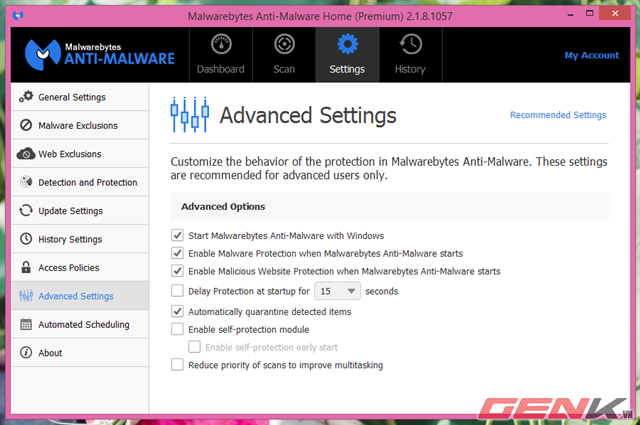The image size is (640, 425).
Task: Click the Malware Exclusions prohibited icon
Action: [x=26, y=125]
